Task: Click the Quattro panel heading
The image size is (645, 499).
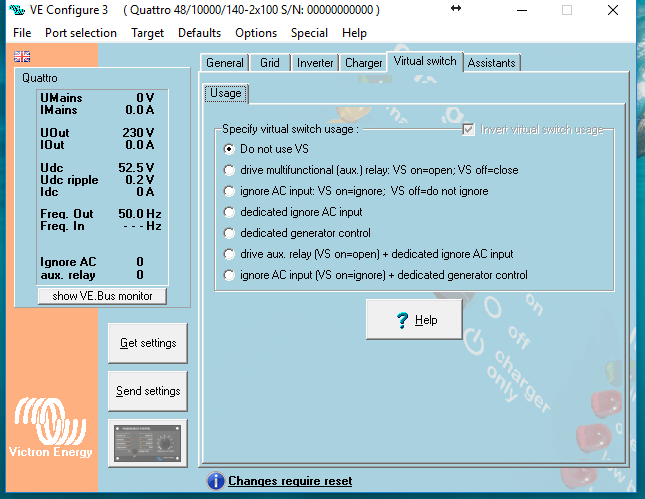Action: (x=40, y=78)
